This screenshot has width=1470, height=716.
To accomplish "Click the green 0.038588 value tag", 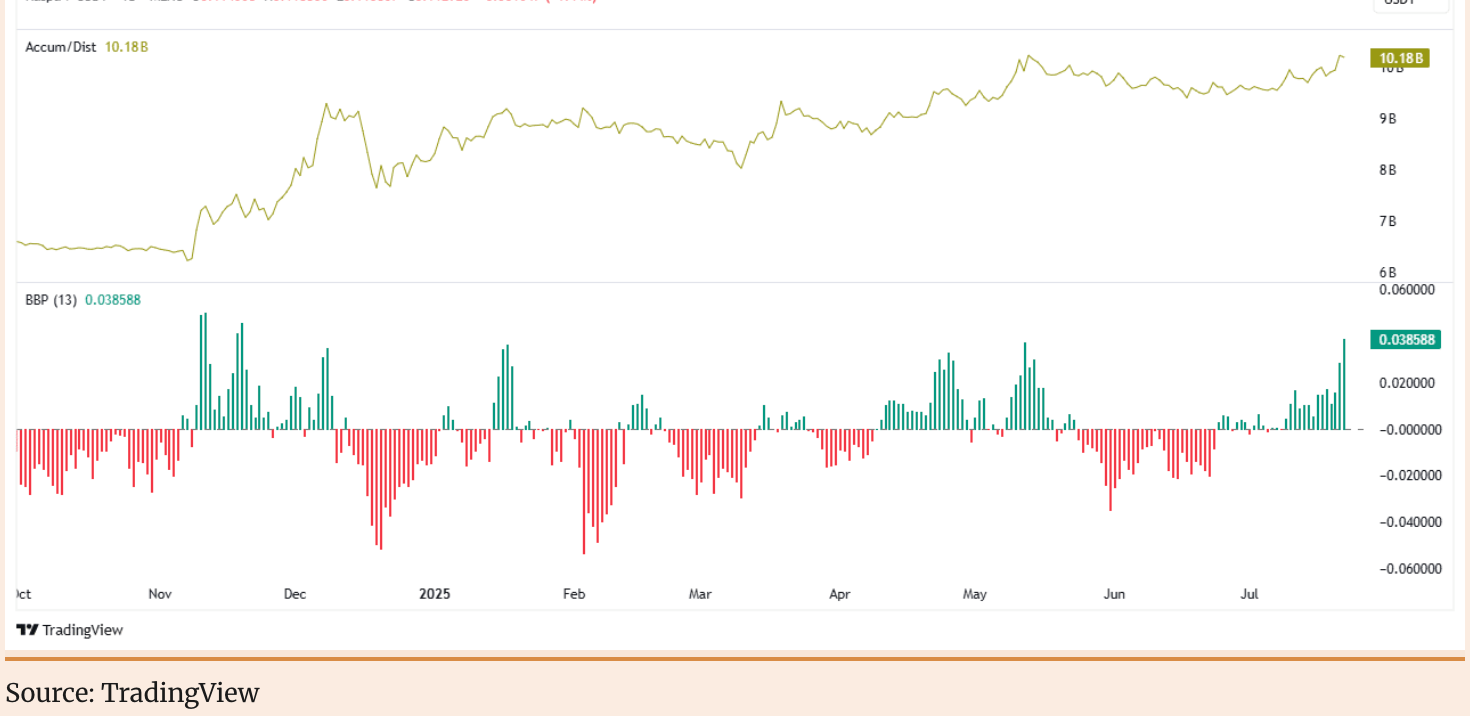I will pos(1406,340).
